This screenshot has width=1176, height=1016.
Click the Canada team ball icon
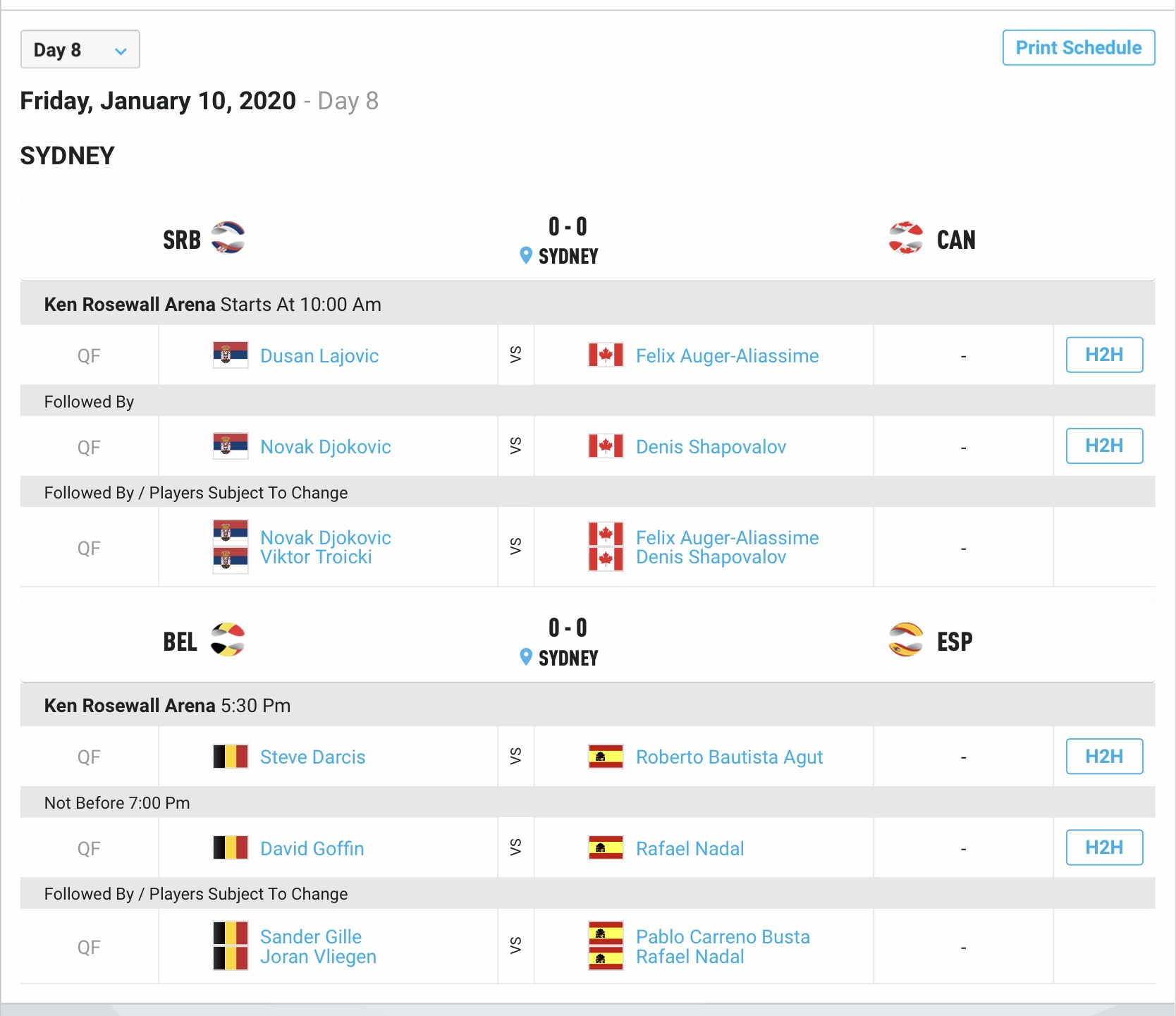[905, 238]
